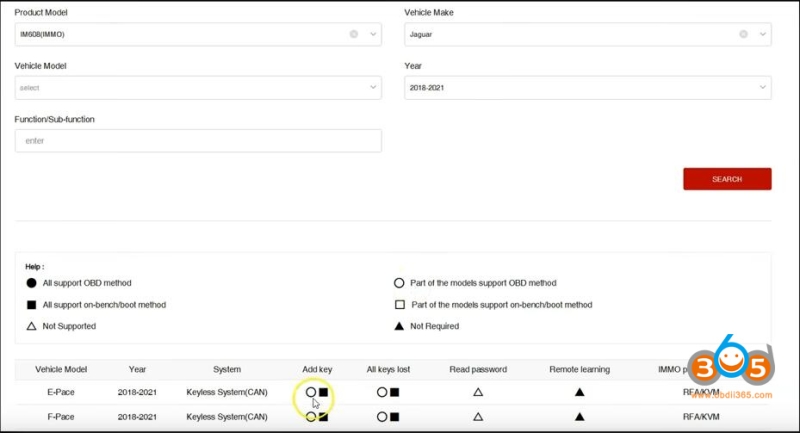Click E-Pace Remote learning filled triangle

click(580, 392)
